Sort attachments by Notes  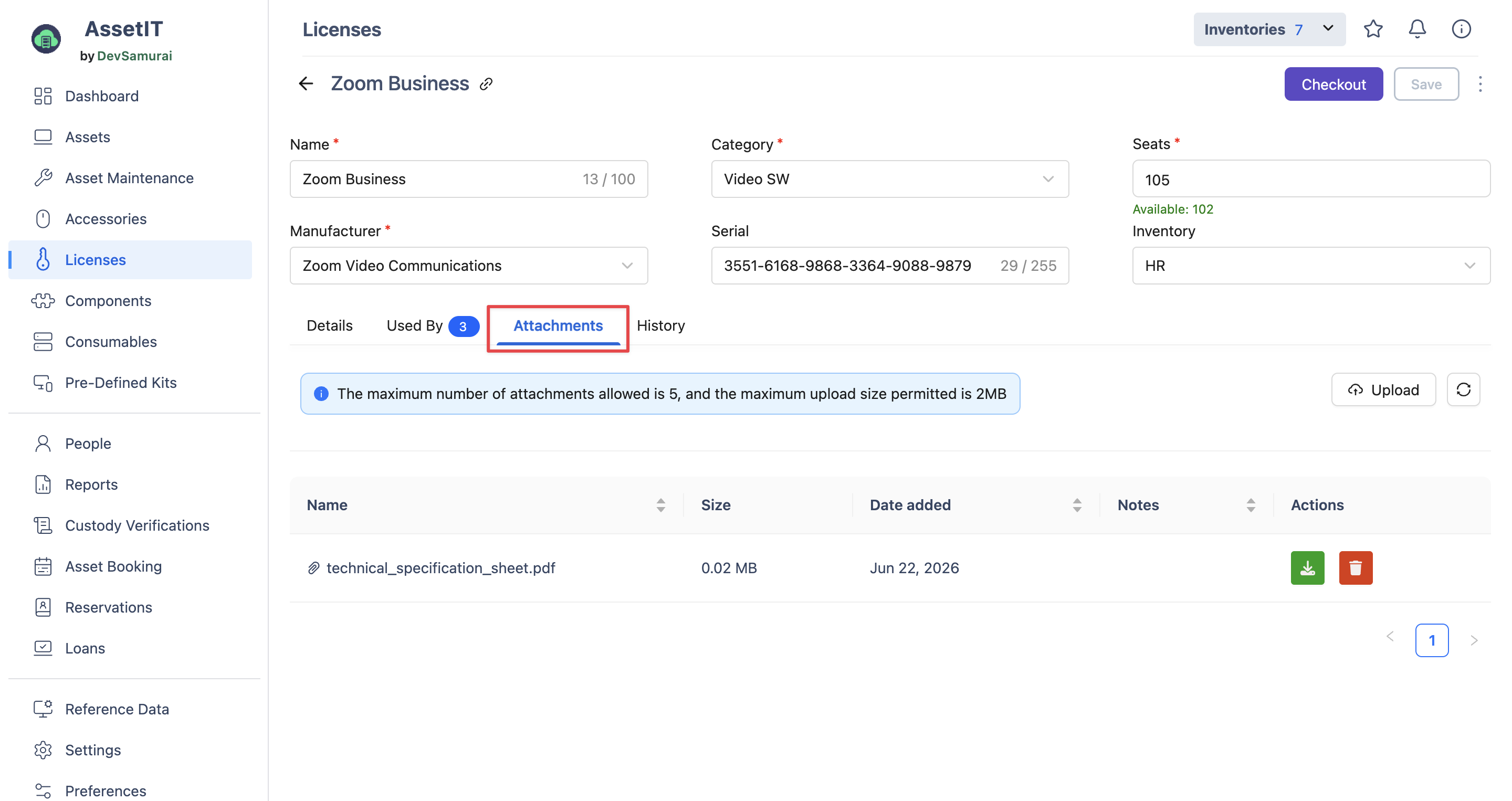[1251, 505]
